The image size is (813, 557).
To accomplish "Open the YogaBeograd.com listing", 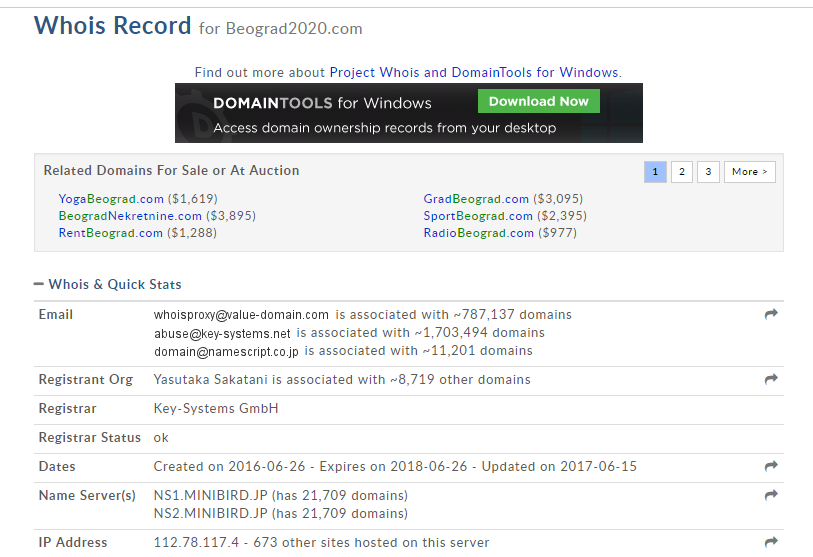I will [111, 199].
